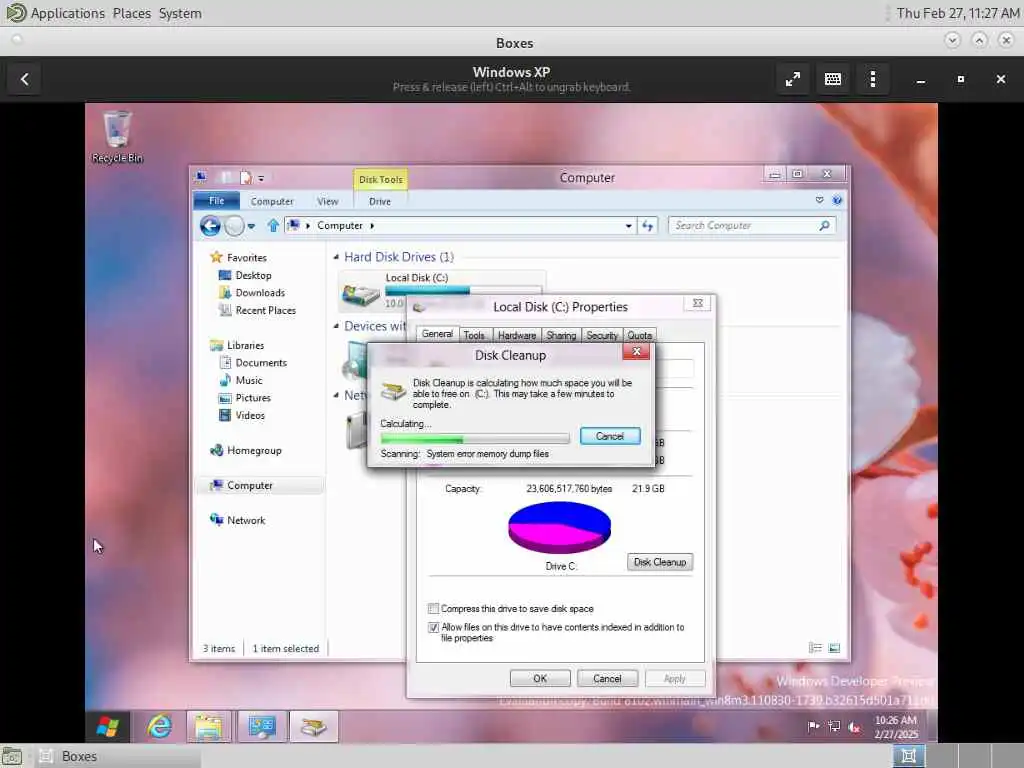Collapse the Hard Disk Drives group

pyautogui.click(x=336, y=257)
